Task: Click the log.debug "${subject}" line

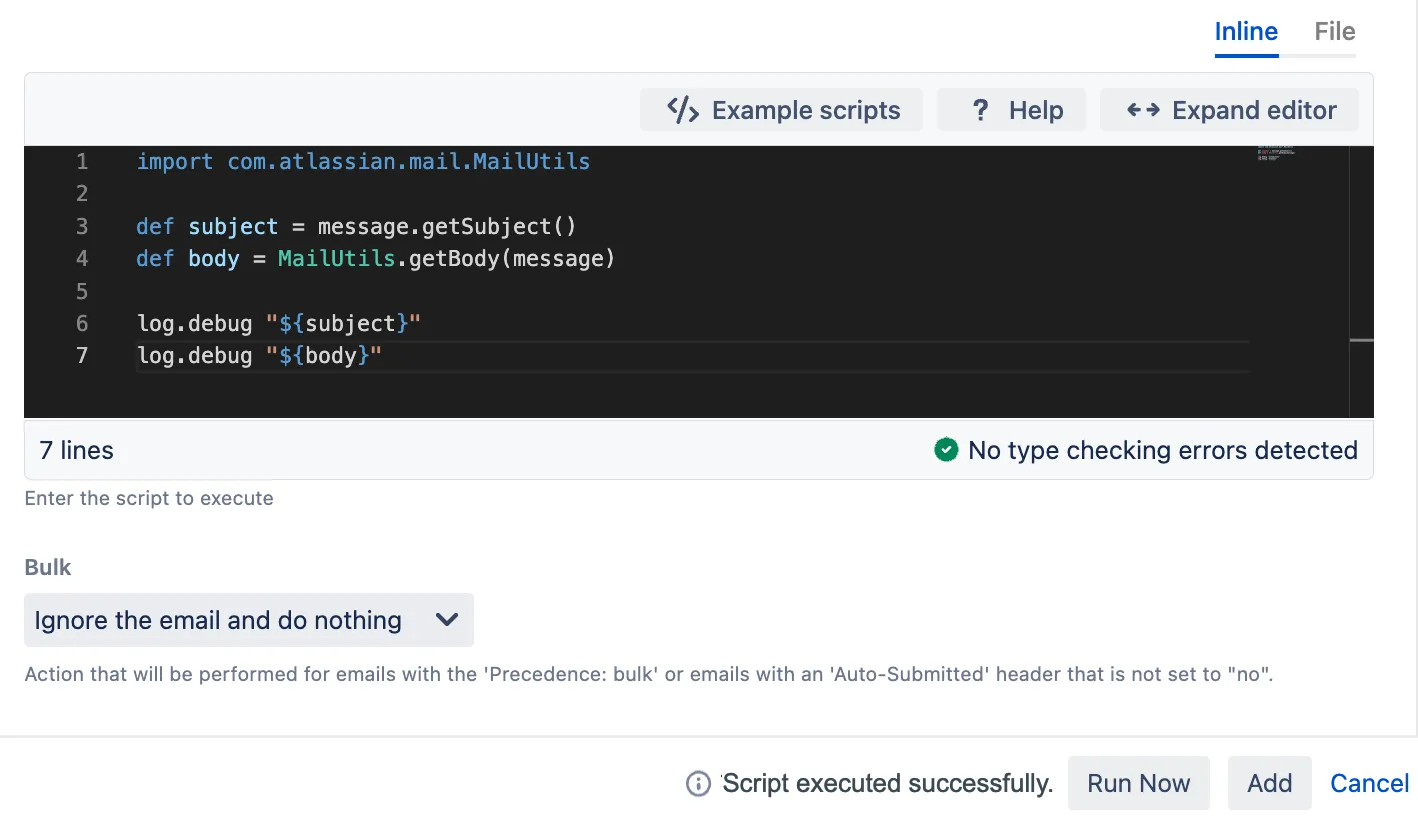Action: pyautogui.click(x=279, y=323)
